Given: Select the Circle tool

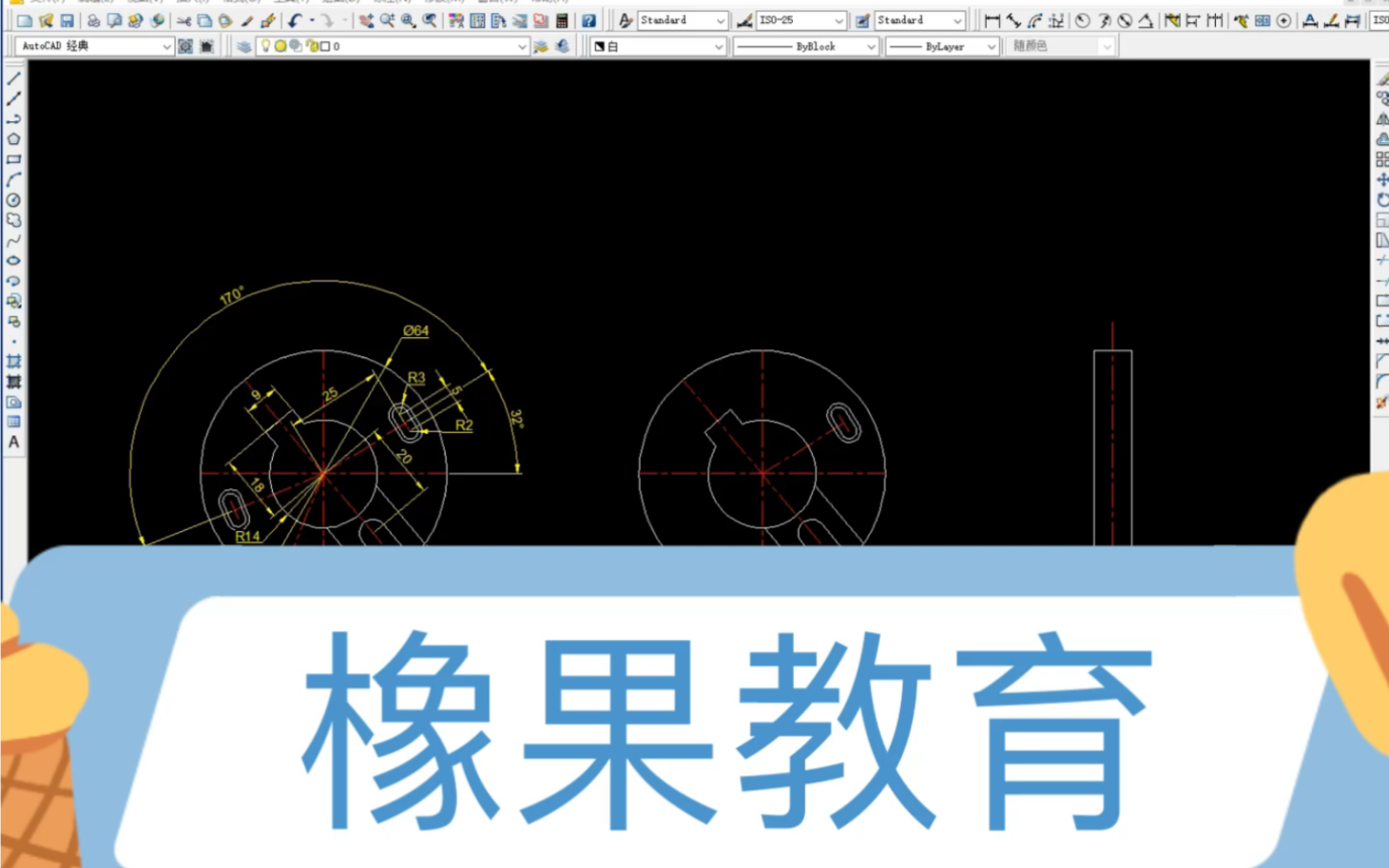Looking at the screenshot, I should 13,200.
